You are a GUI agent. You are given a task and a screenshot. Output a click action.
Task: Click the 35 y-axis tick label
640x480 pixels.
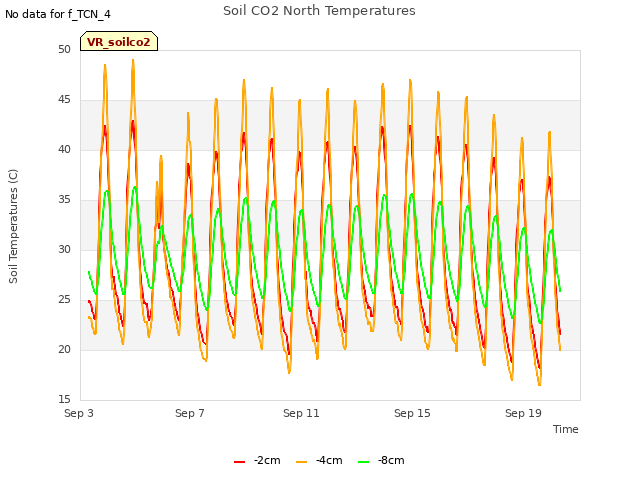click(64, 200)
